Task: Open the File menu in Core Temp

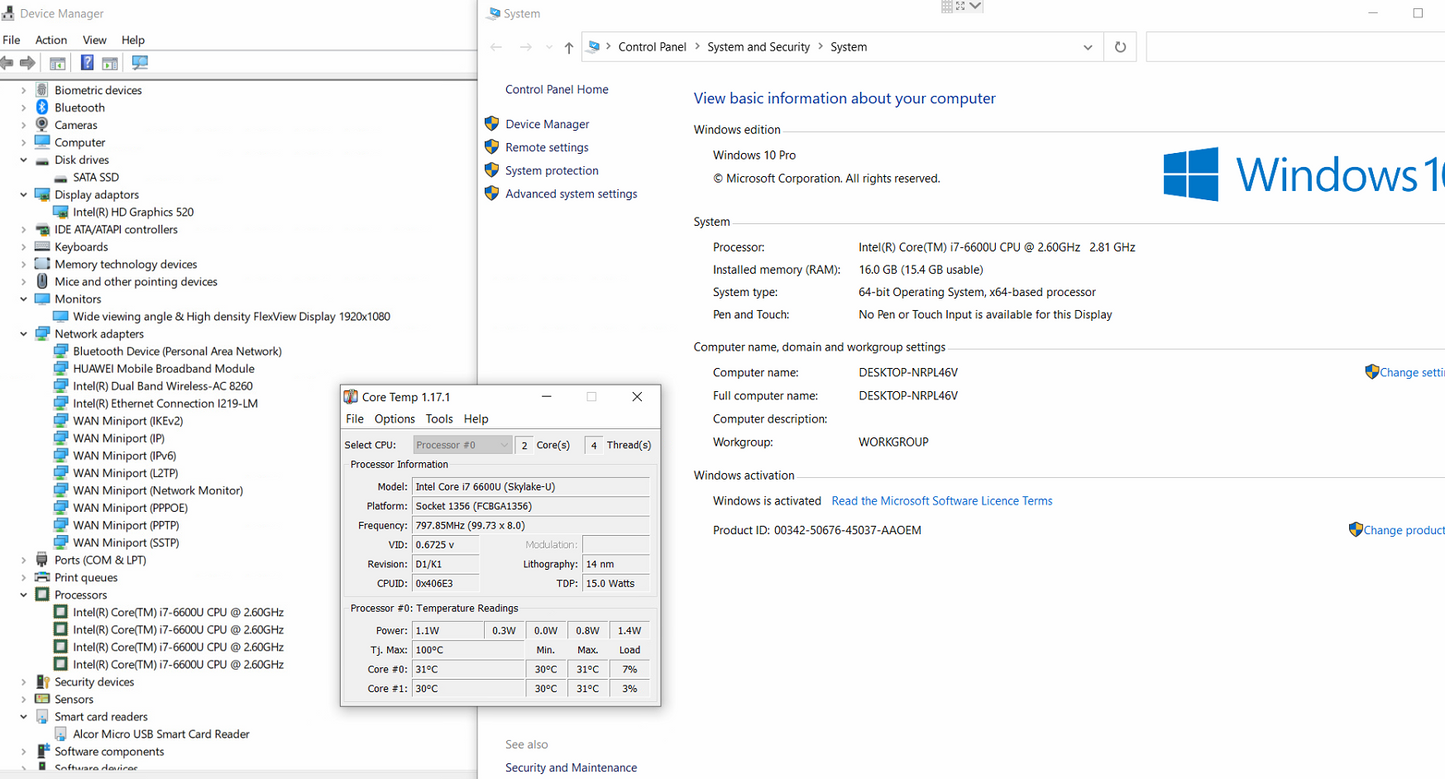Action: click(355, 419)
